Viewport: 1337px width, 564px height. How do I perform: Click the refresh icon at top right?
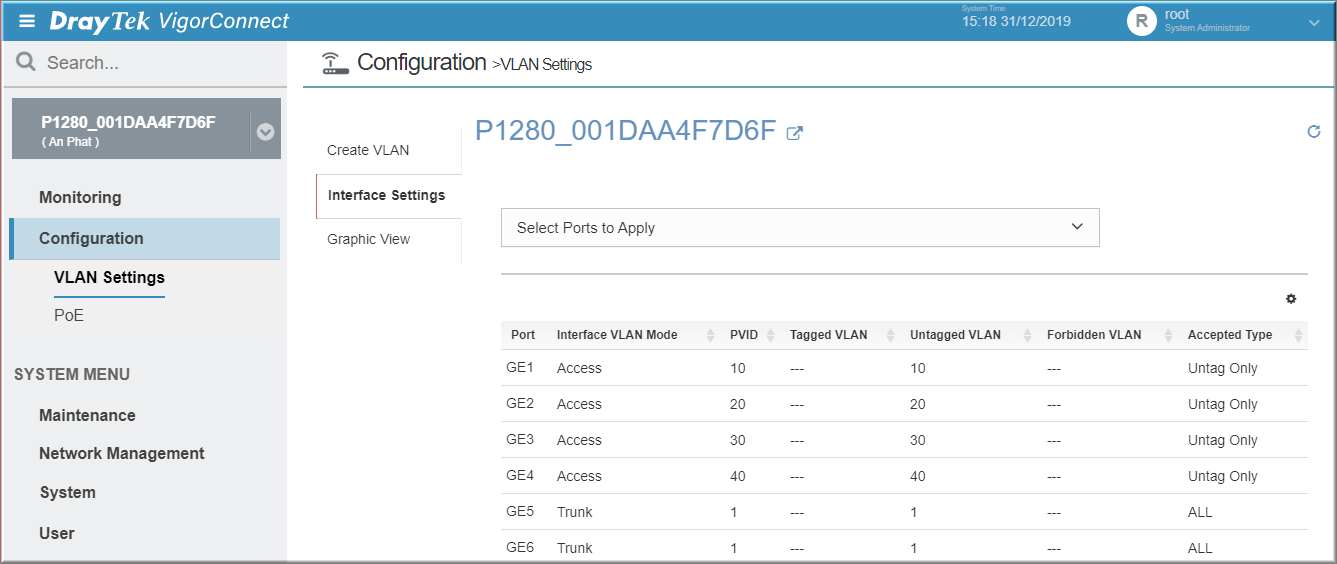1314,131
